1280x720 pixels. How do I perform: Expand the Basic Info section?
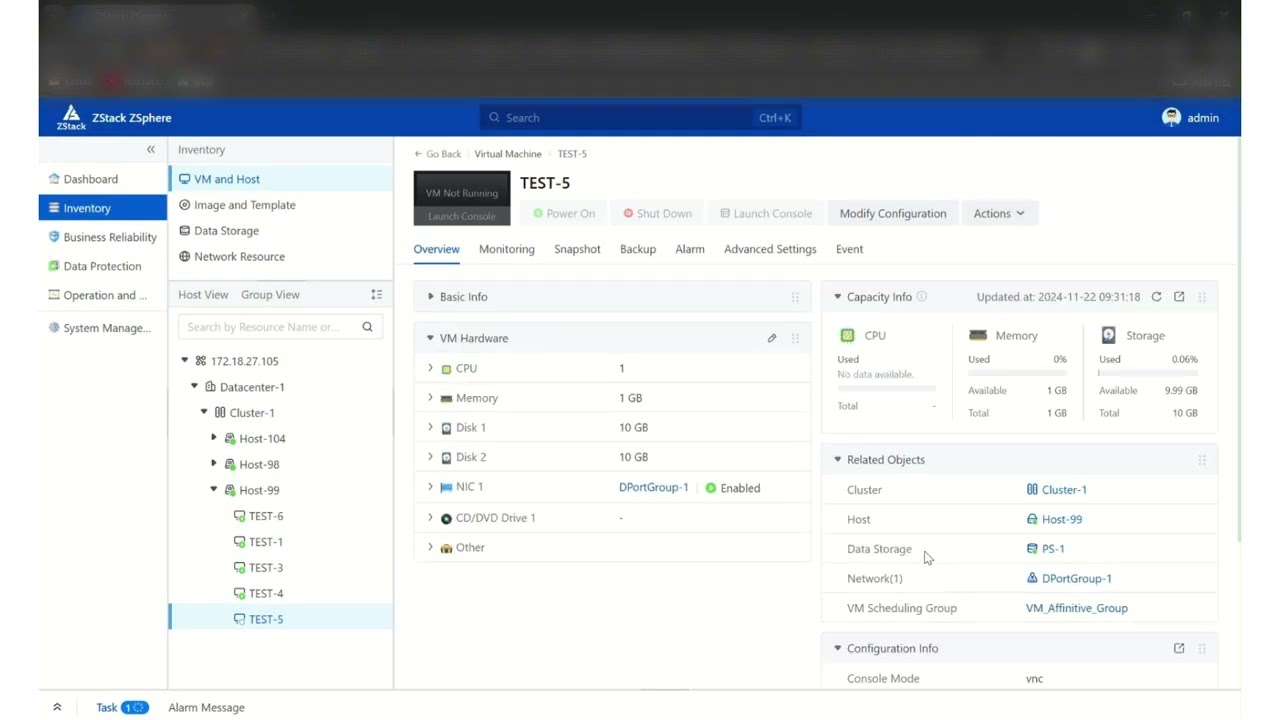(x=431, y=297)
